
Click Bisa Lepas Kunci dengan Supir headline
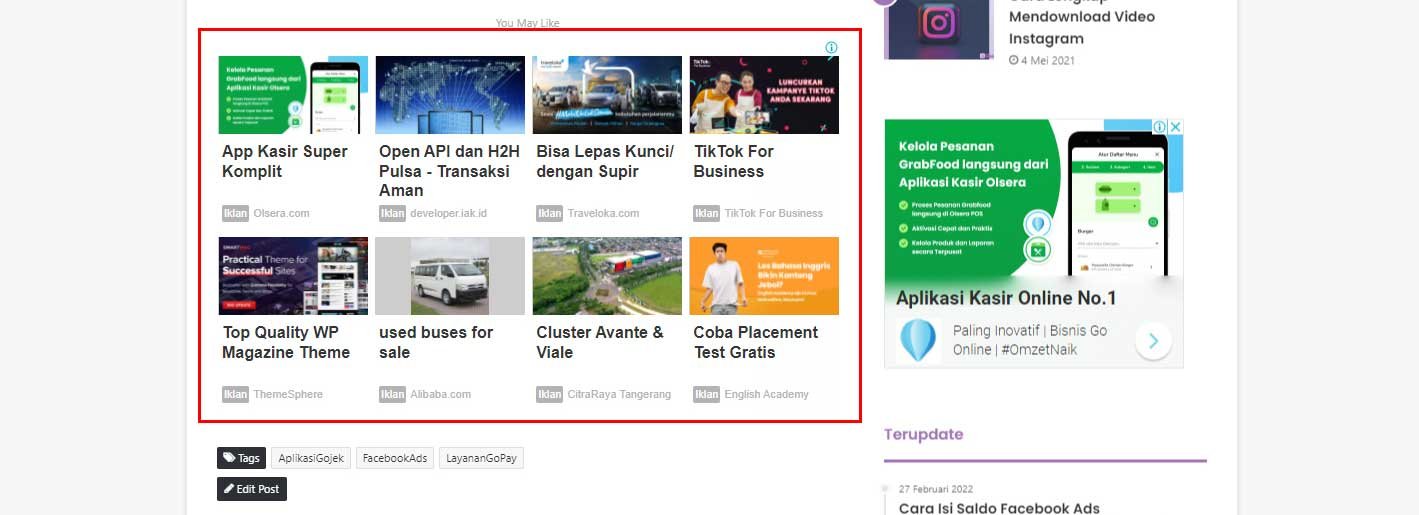[605, 161]
